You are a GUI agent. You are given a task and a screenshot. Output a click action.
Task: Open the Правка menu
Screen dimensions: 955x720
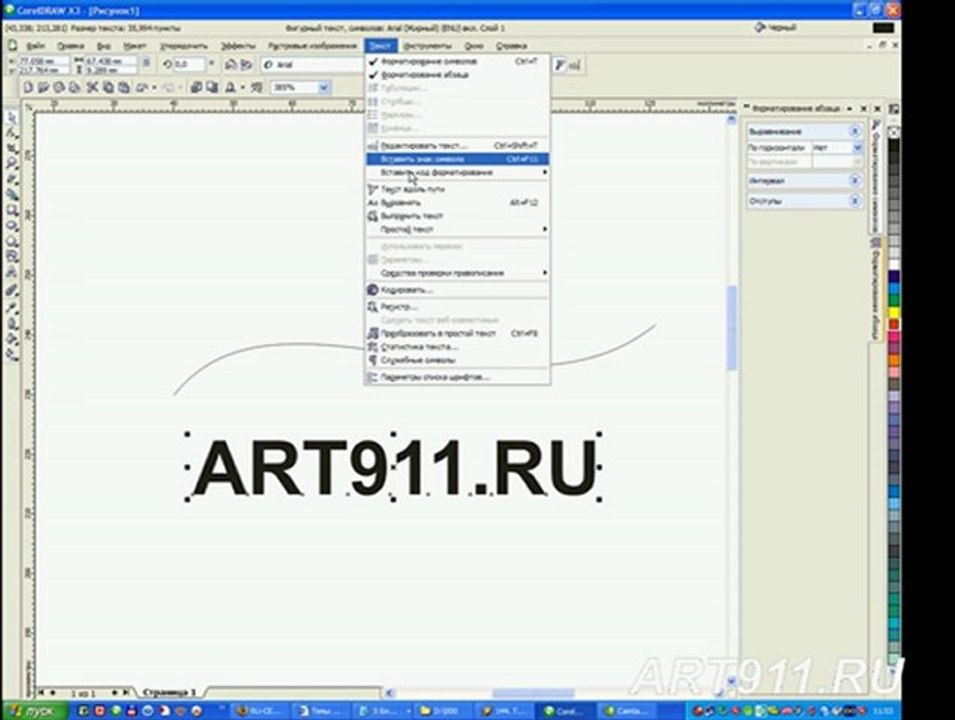point(70,46)
